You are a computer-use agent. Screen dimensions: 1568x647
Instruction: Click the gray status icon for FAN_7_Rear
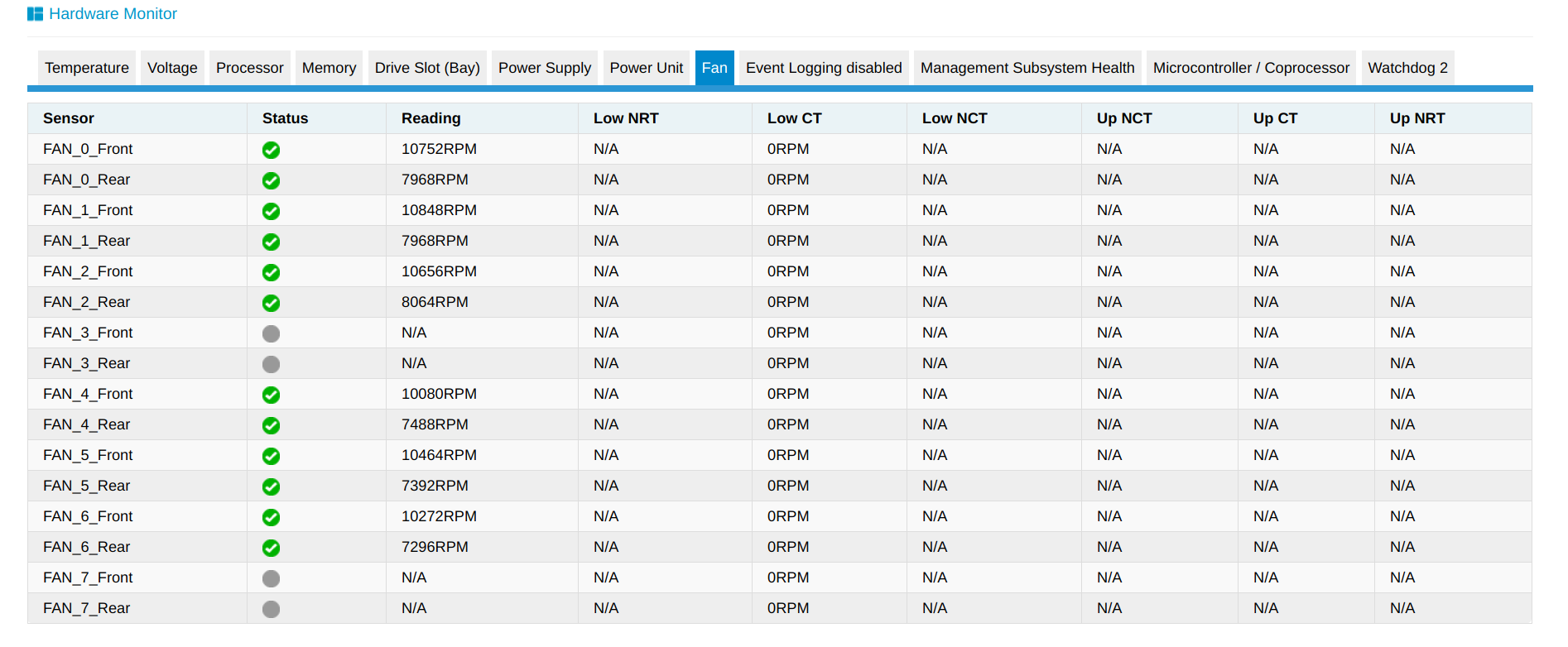(271, 609)
